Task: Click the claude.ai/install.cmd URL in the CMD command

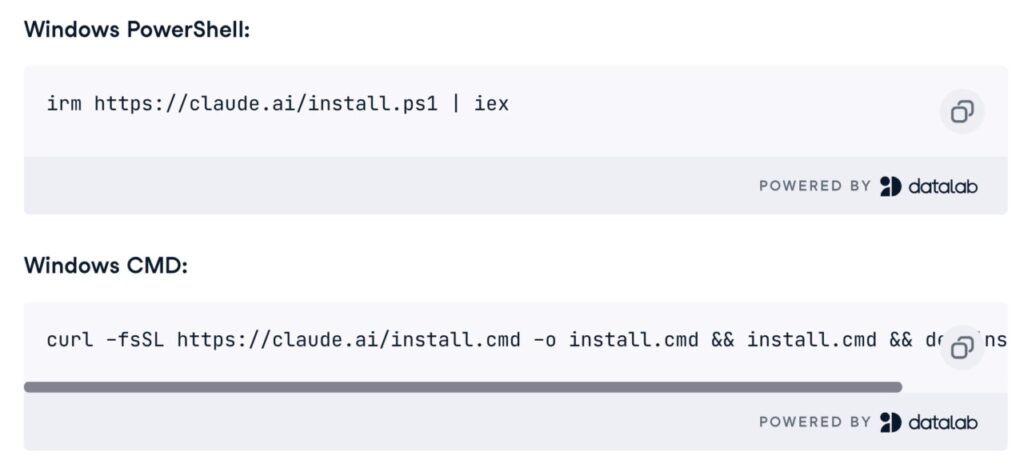Action: [x=348, y=339]
